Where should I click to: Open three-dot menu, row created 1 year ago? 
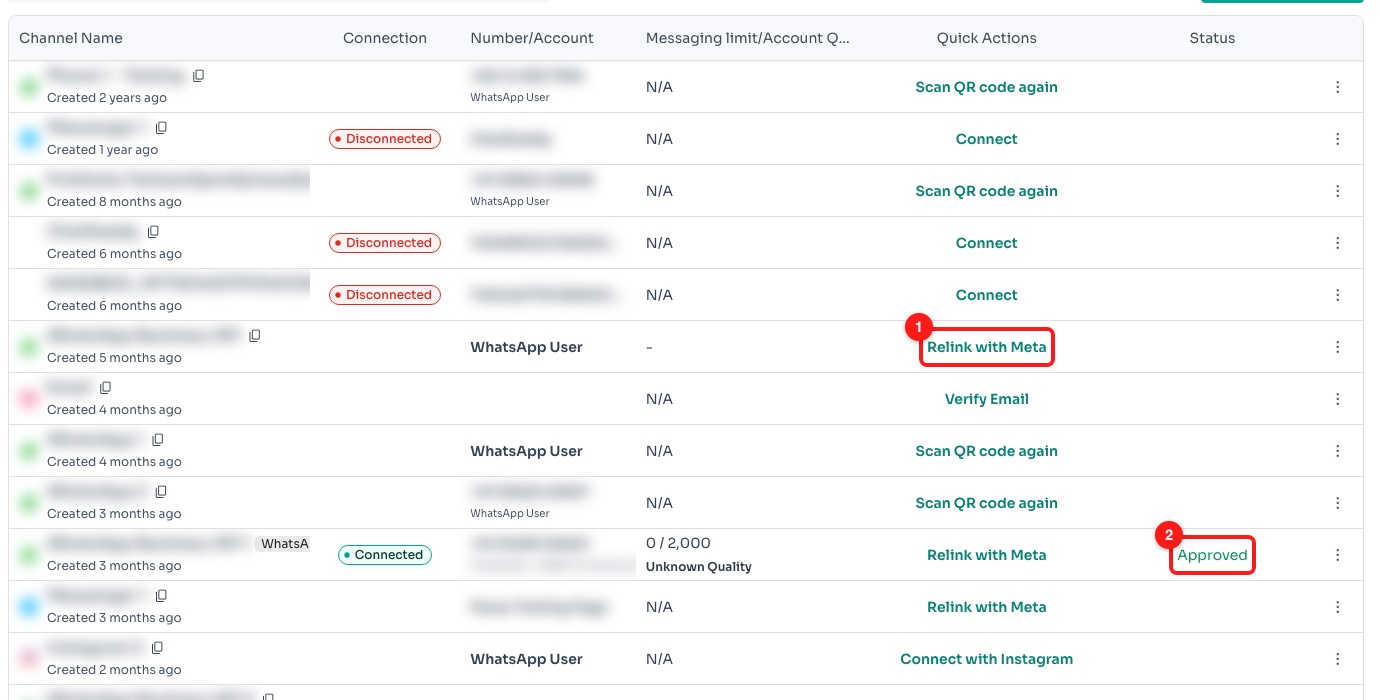pyautogui.click(x=1338, y=139)
